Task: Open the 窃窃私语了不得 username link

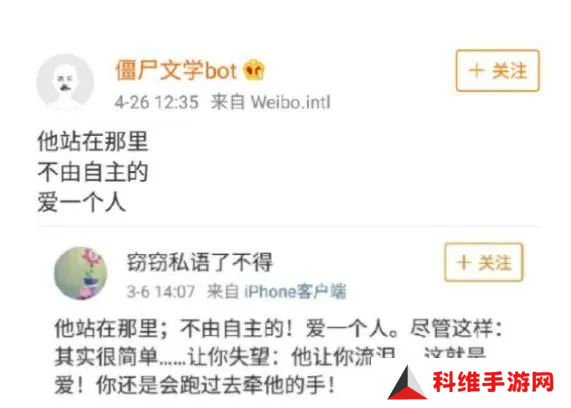Action: click(x=199, y=262)
